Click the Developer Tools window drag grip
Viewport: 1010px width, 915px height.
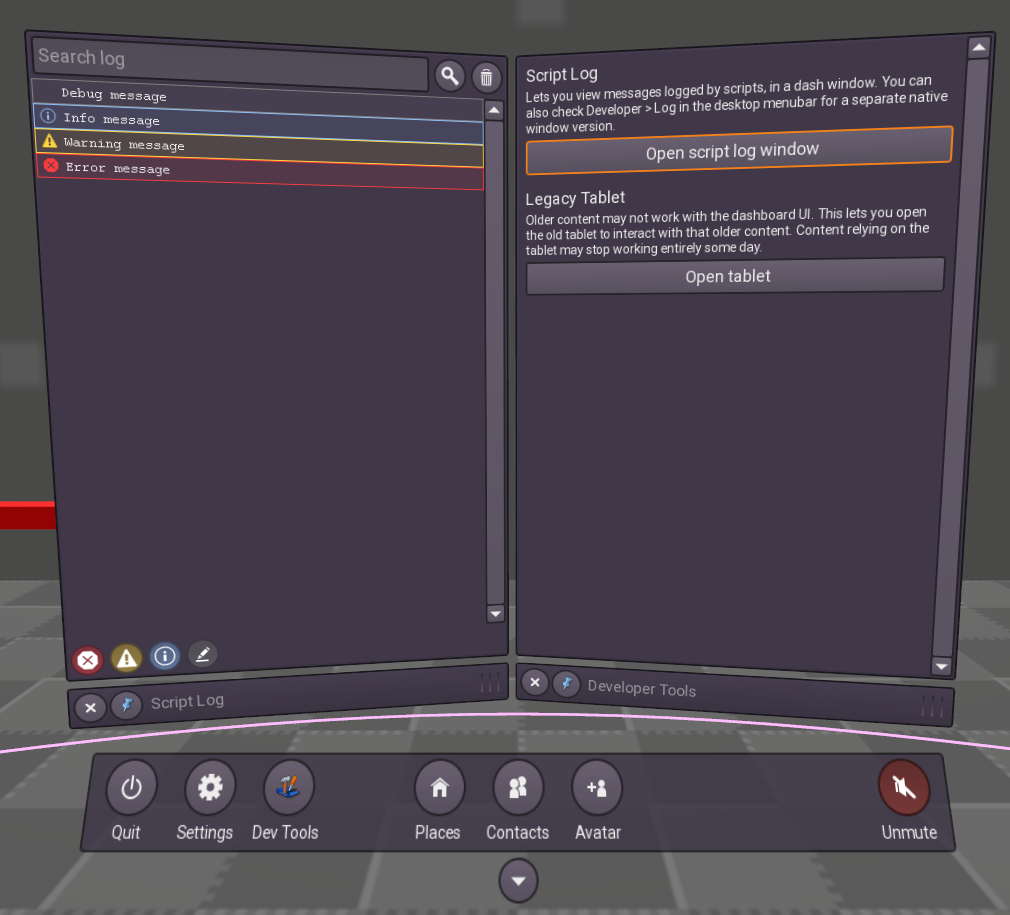coord(933,706)
